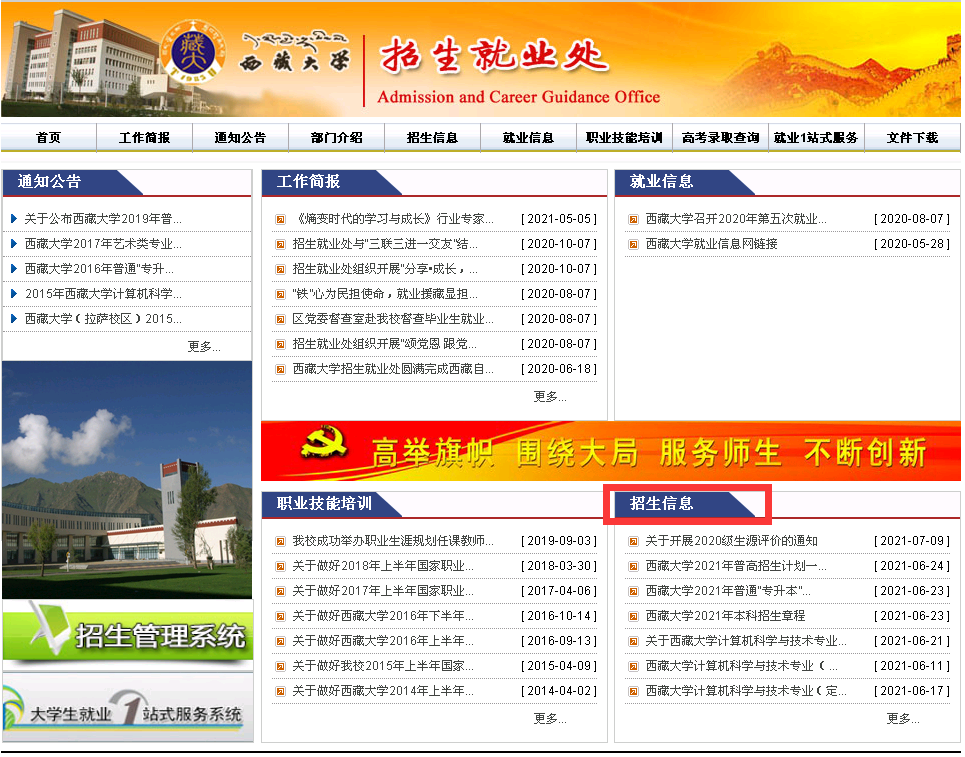Click the 职业技能培训 section header tab

click(x=332, y=504)
